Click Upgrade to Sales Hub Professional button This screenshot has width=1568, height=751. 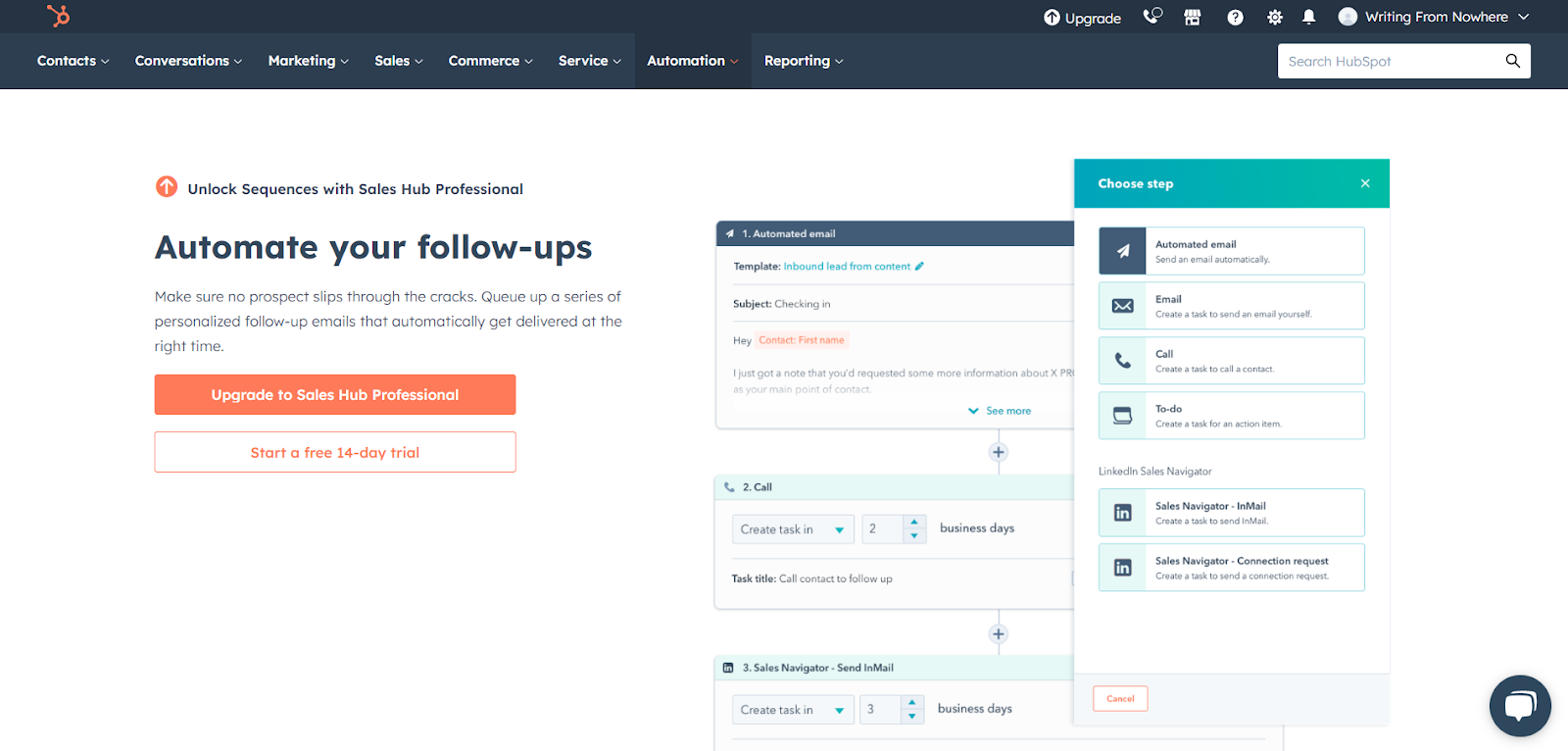(335, 394)
